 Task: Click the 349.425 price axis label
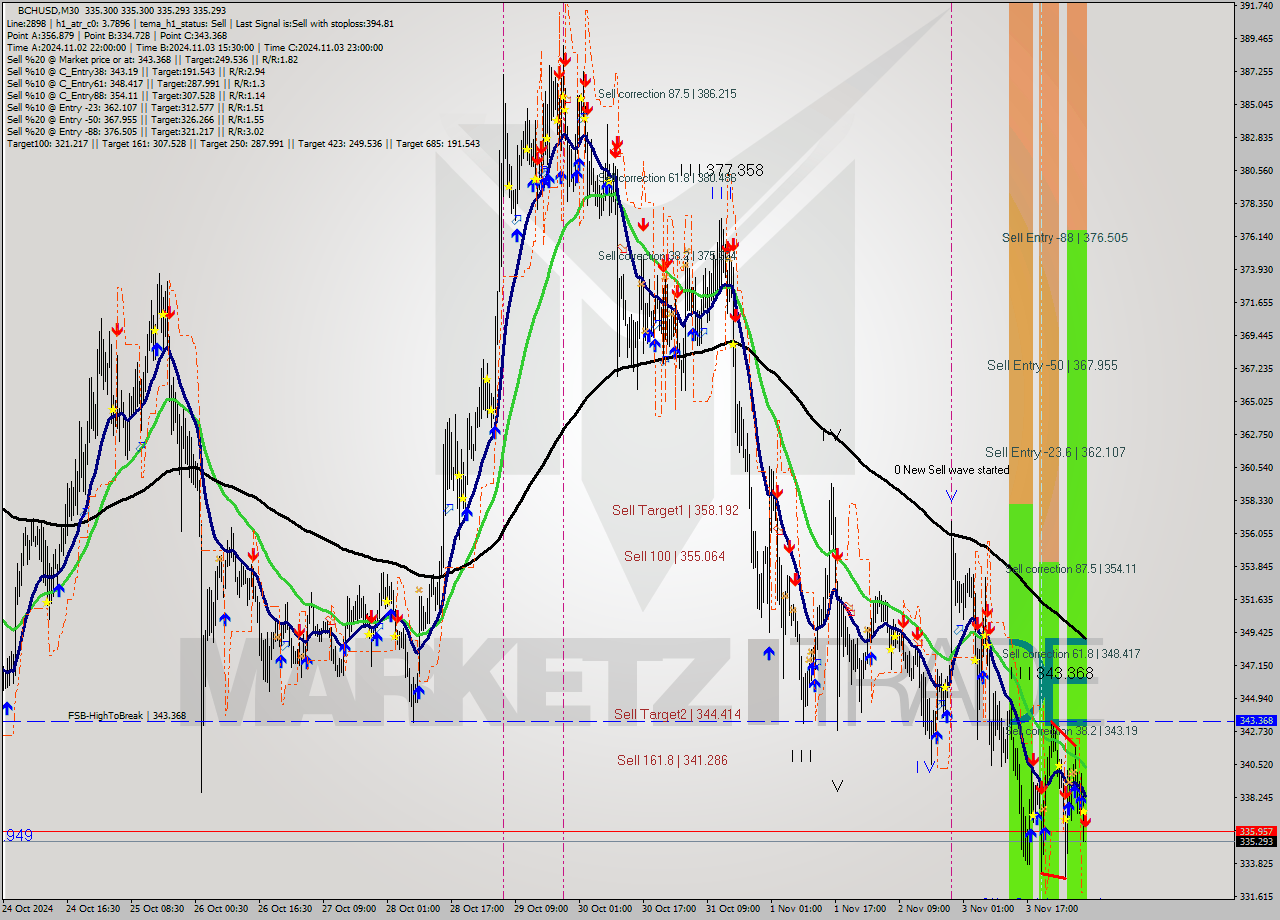click(1256, 633)
